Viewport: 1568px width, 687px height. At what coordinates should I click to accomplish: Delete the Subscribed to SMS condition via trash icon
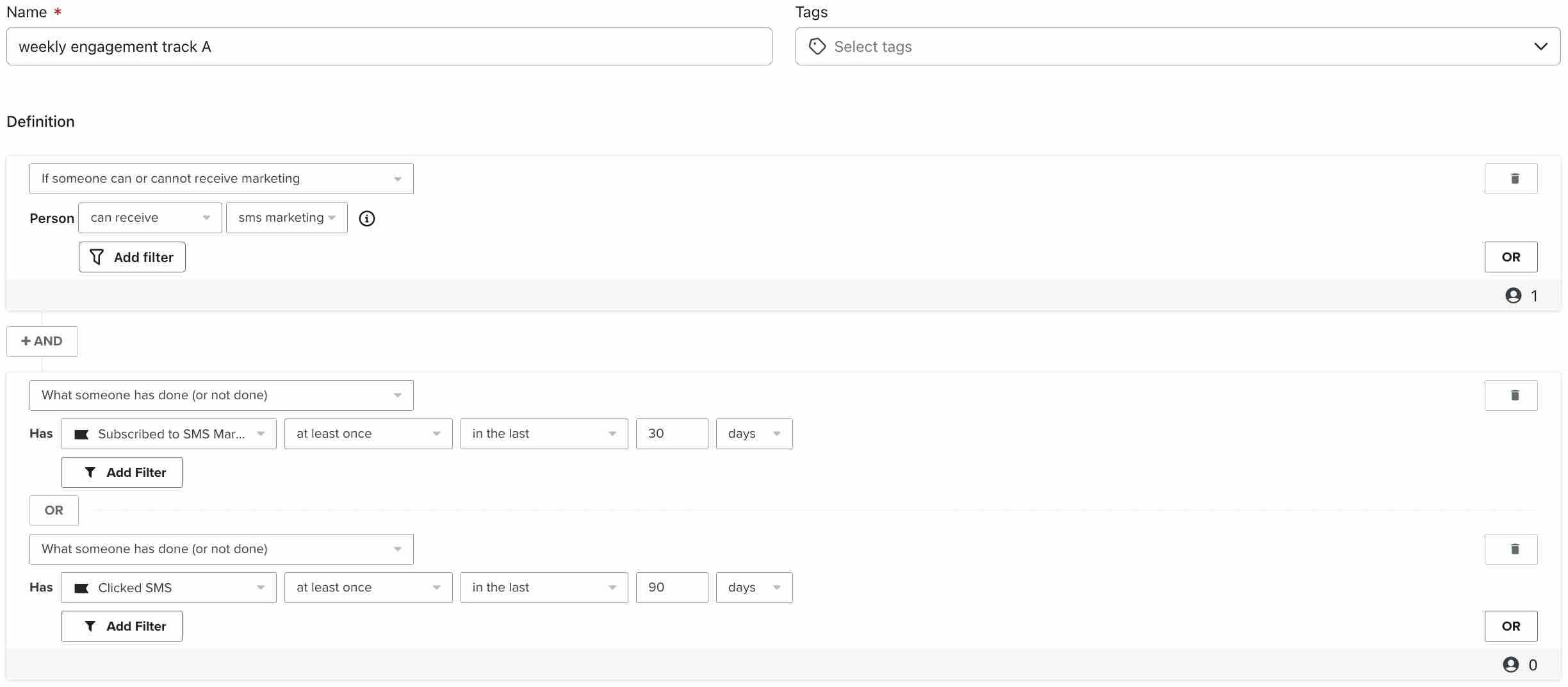point(1510,395)
